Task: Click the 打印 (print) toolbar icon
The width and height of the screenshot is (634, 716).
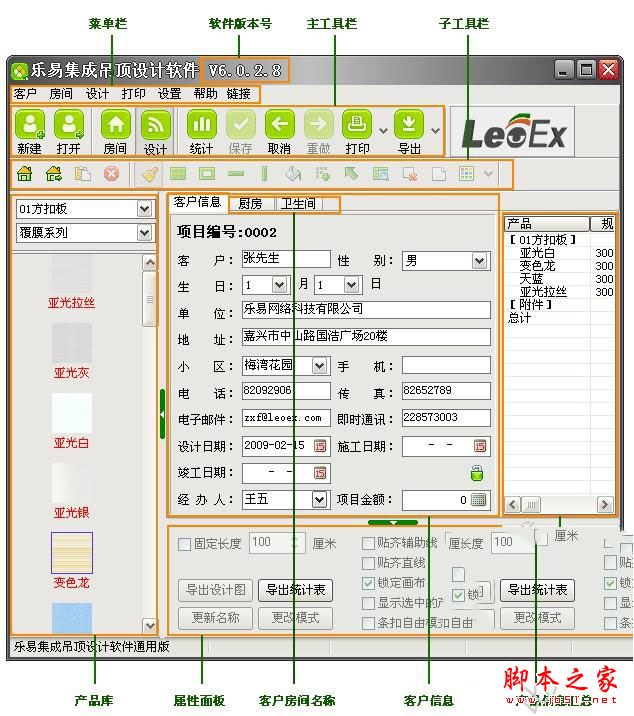Action: [x=357, y=125]
